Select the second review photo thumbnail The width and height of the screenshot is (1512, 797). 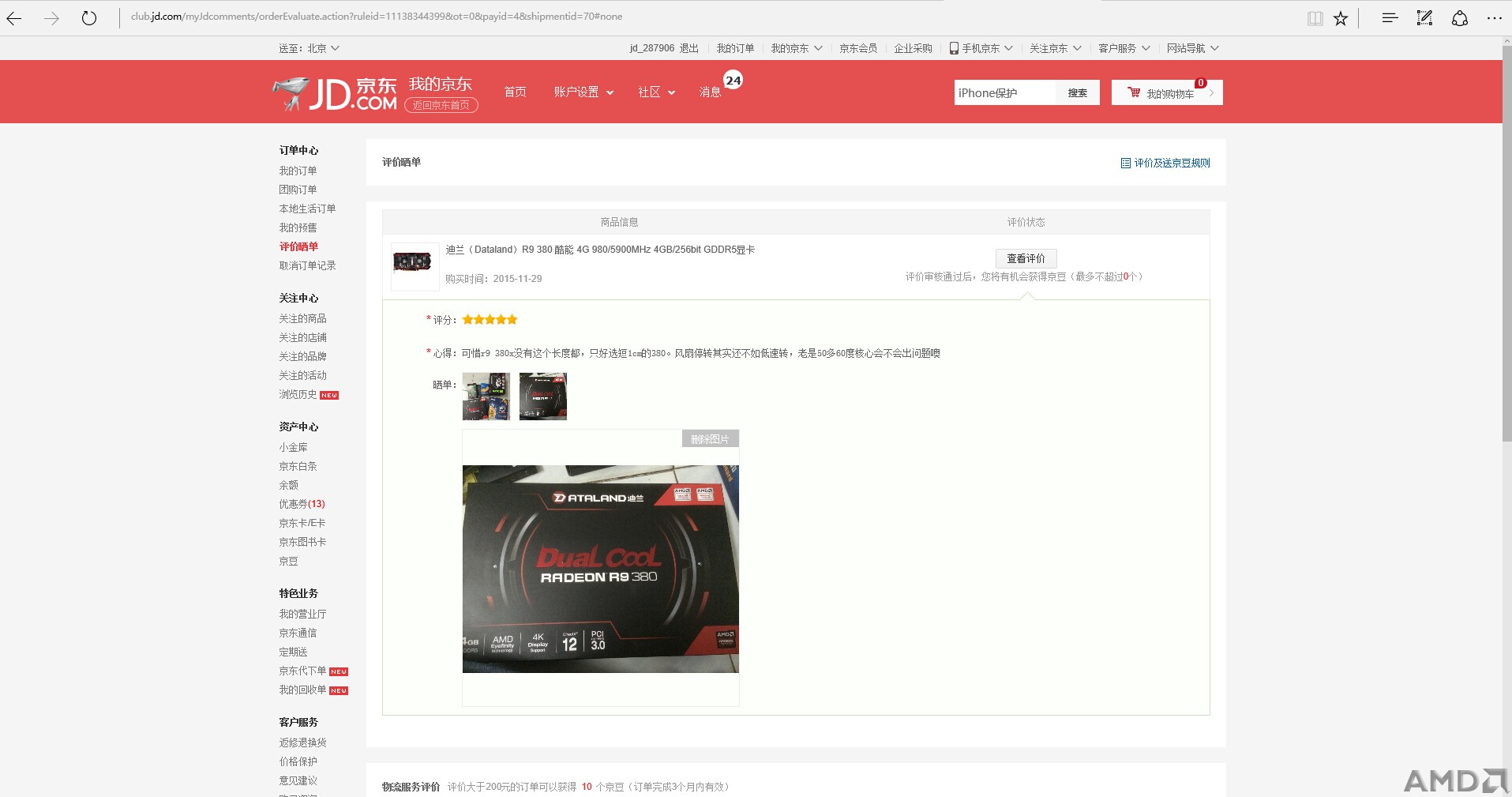[x=543, y=397]
